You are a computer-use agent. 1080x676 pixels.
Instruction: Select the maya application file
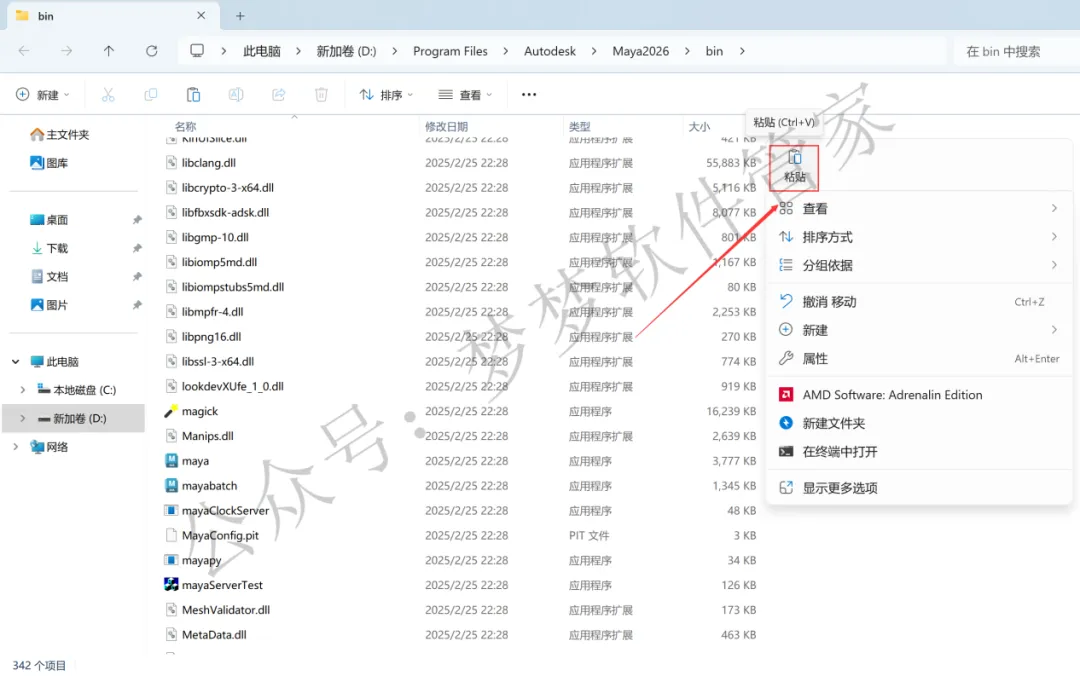(195, 461)
